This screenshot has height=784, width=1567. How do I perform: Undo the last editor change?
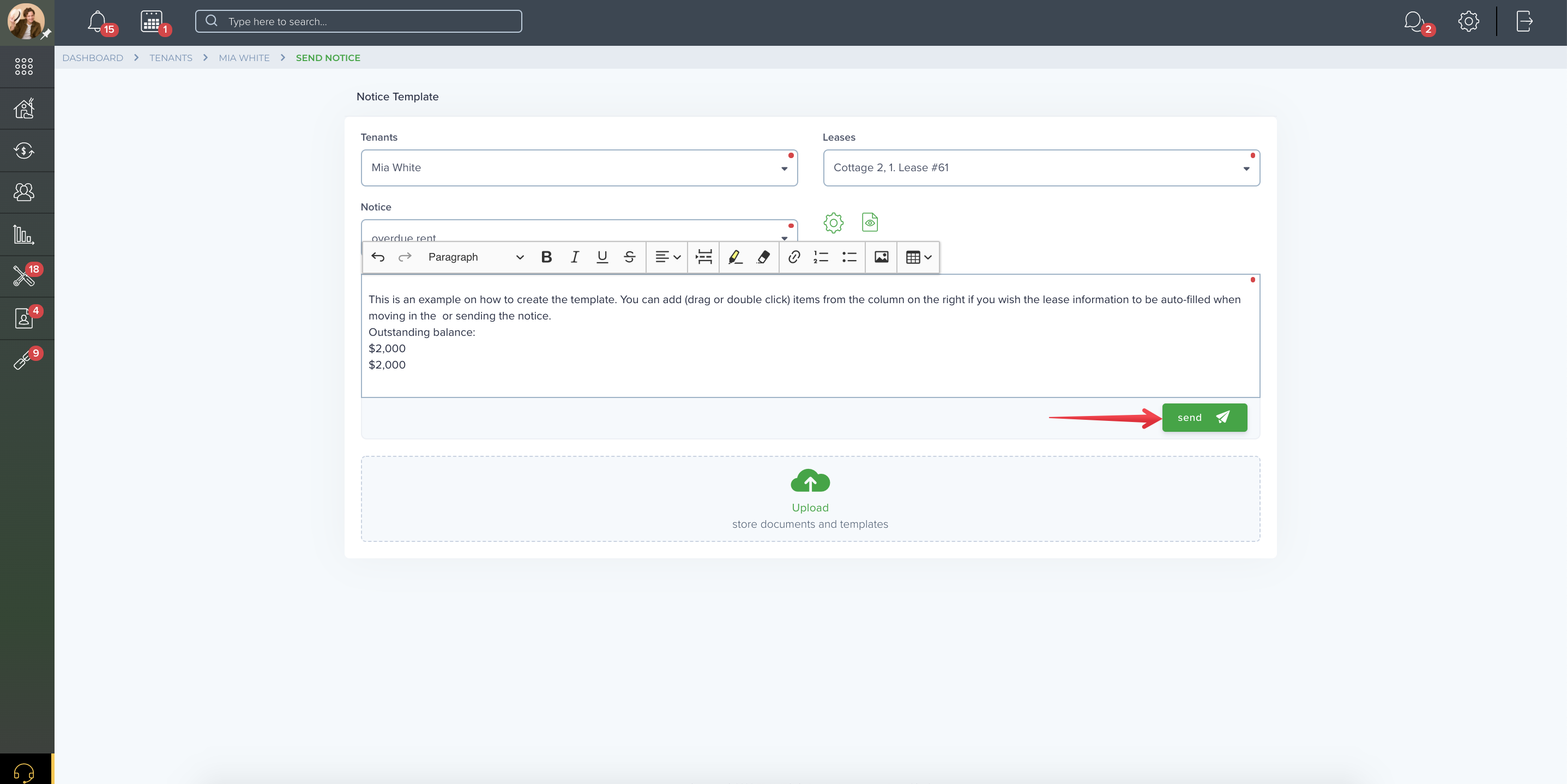[x=378, y=257]
